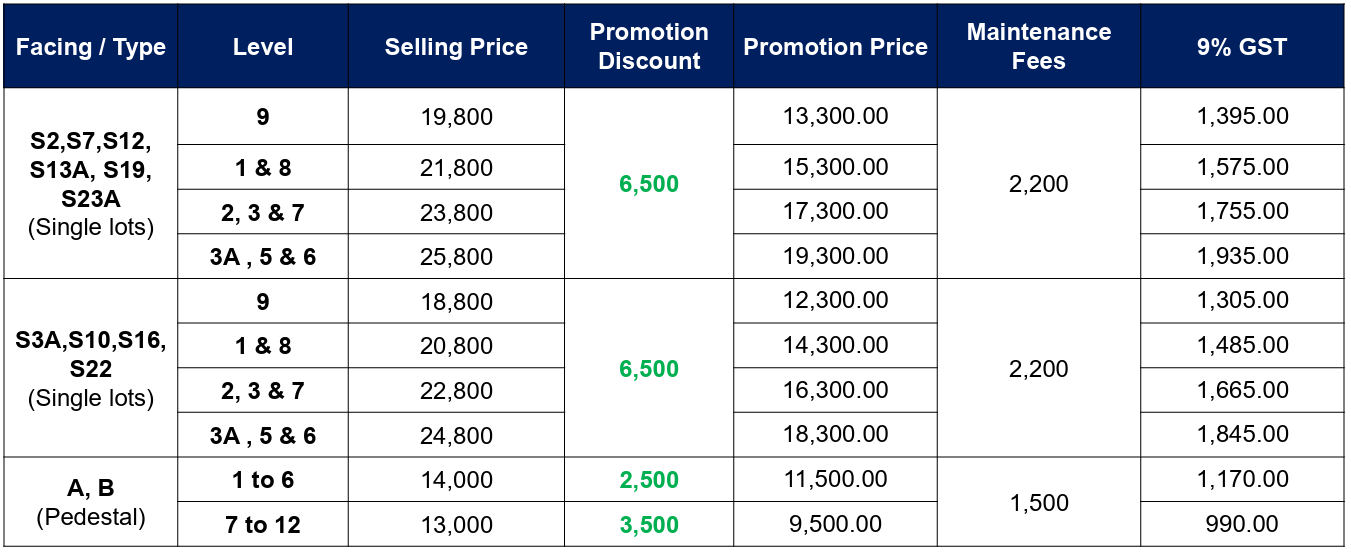Select the 24,800 selling price cell

(x=456, y=435)
